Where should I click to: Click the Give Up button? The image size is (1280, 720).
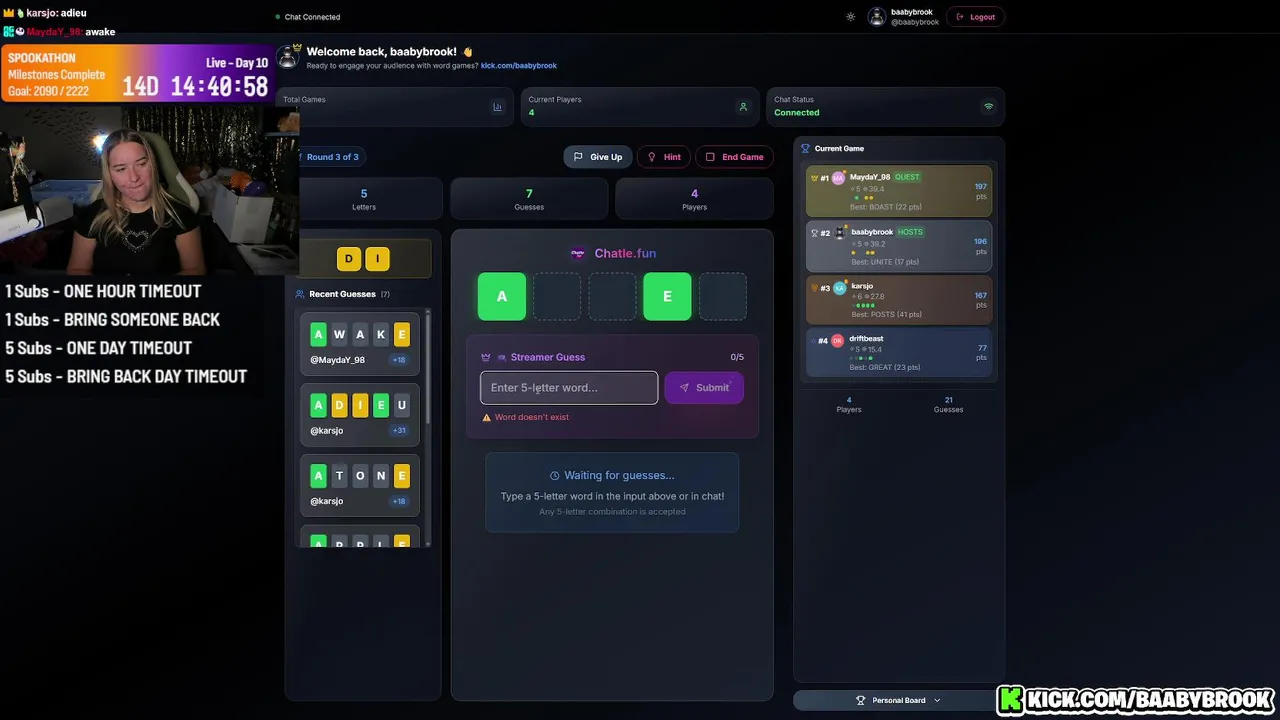coord(598,157)
